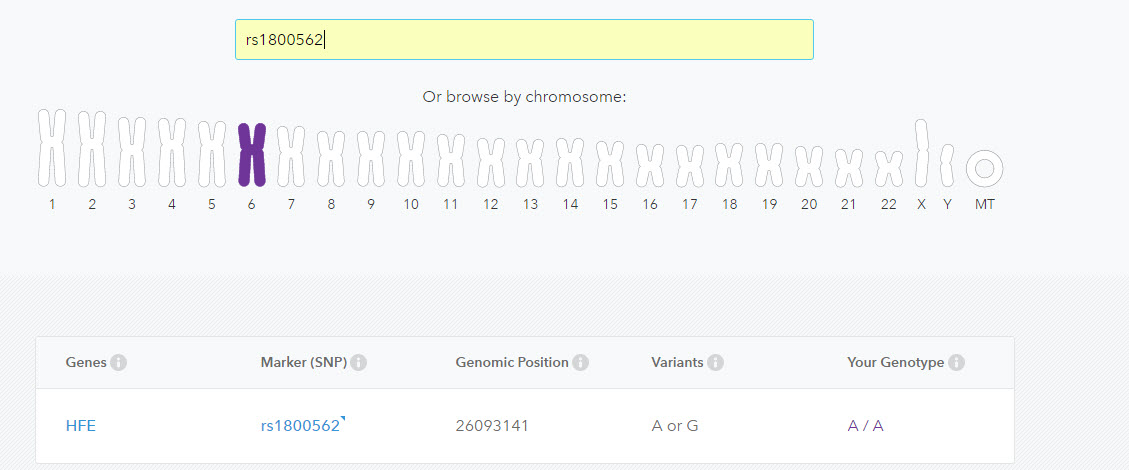The image size is (1129, 470).
Task: Select chromosome 6 purple icon
Action: [x=251, y=154]
